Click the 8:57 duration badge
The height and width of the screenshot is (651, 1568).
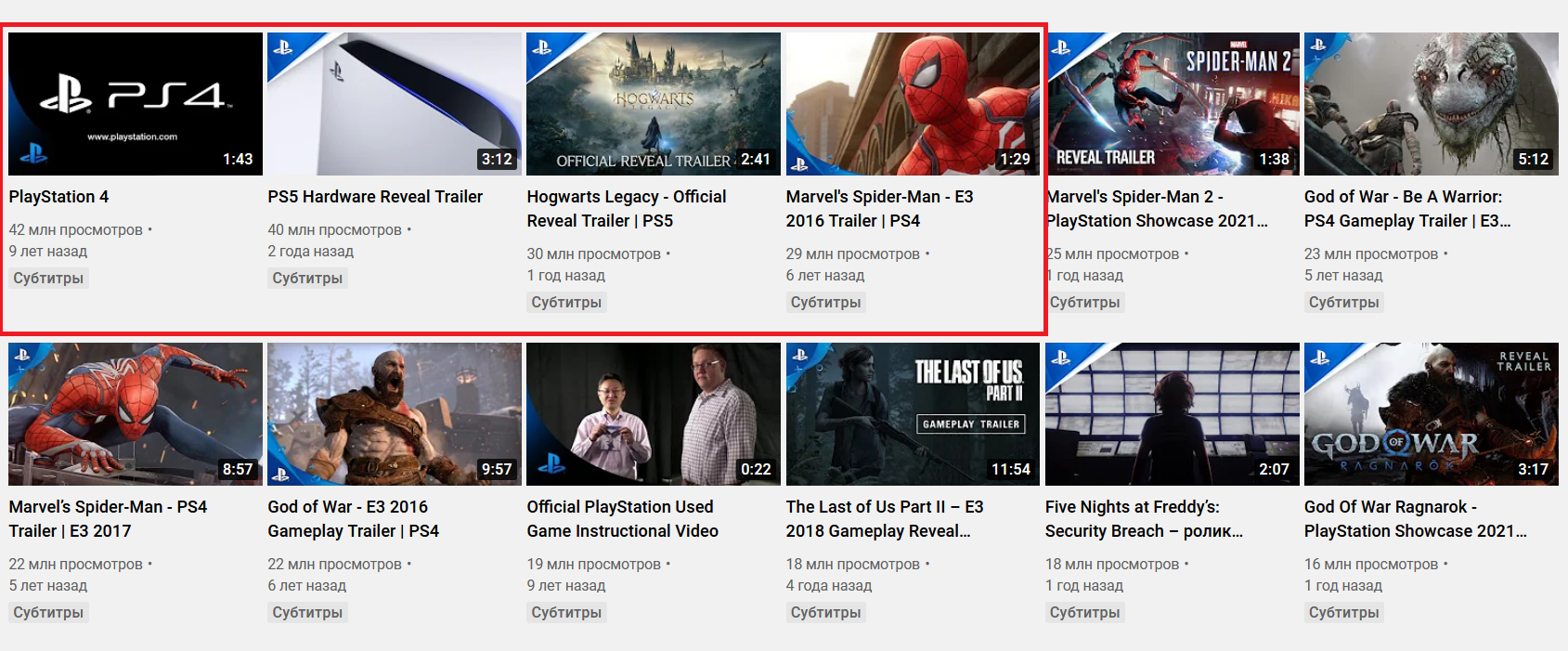pyautogui.click(x=238, y=469)
